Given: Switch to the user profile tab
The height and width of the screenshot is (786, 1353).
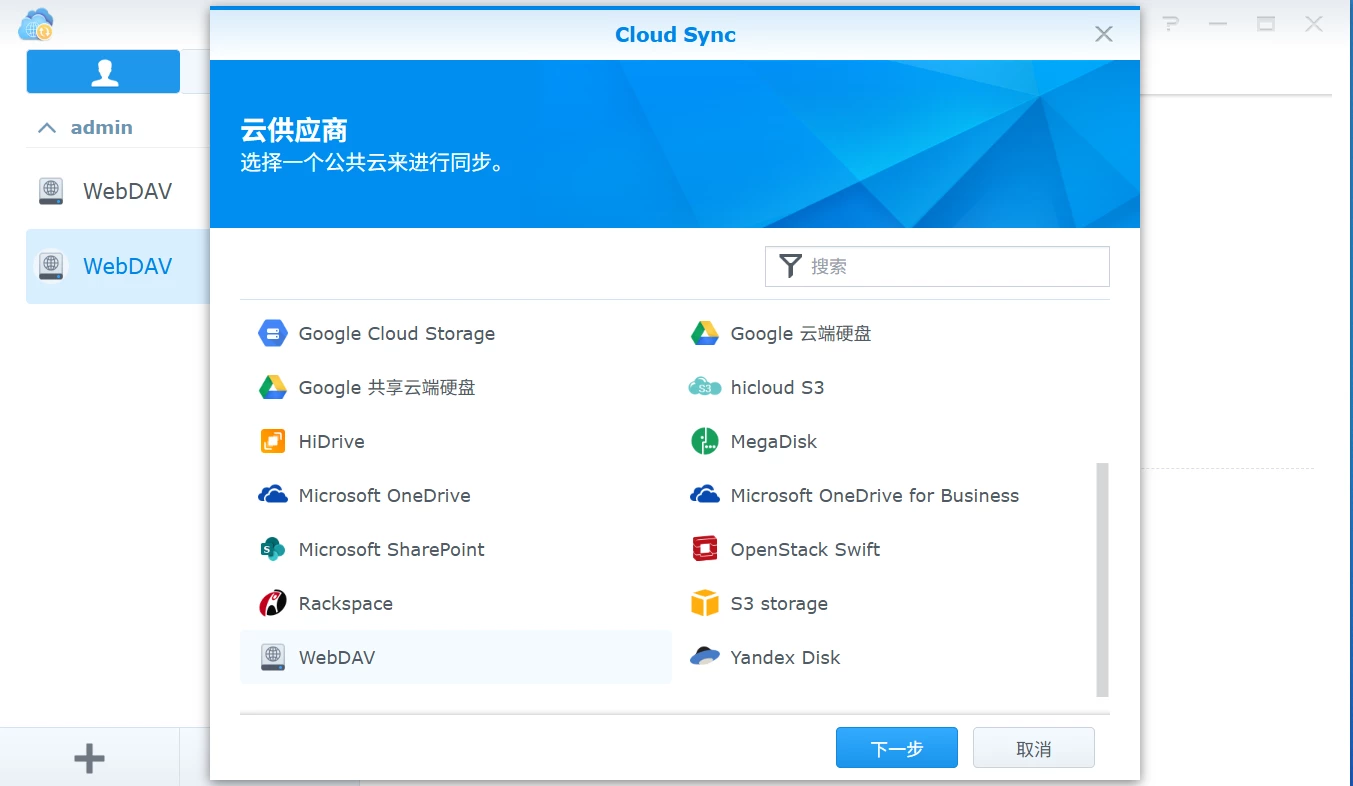Looking at the screenshot, I should (103, 71).
